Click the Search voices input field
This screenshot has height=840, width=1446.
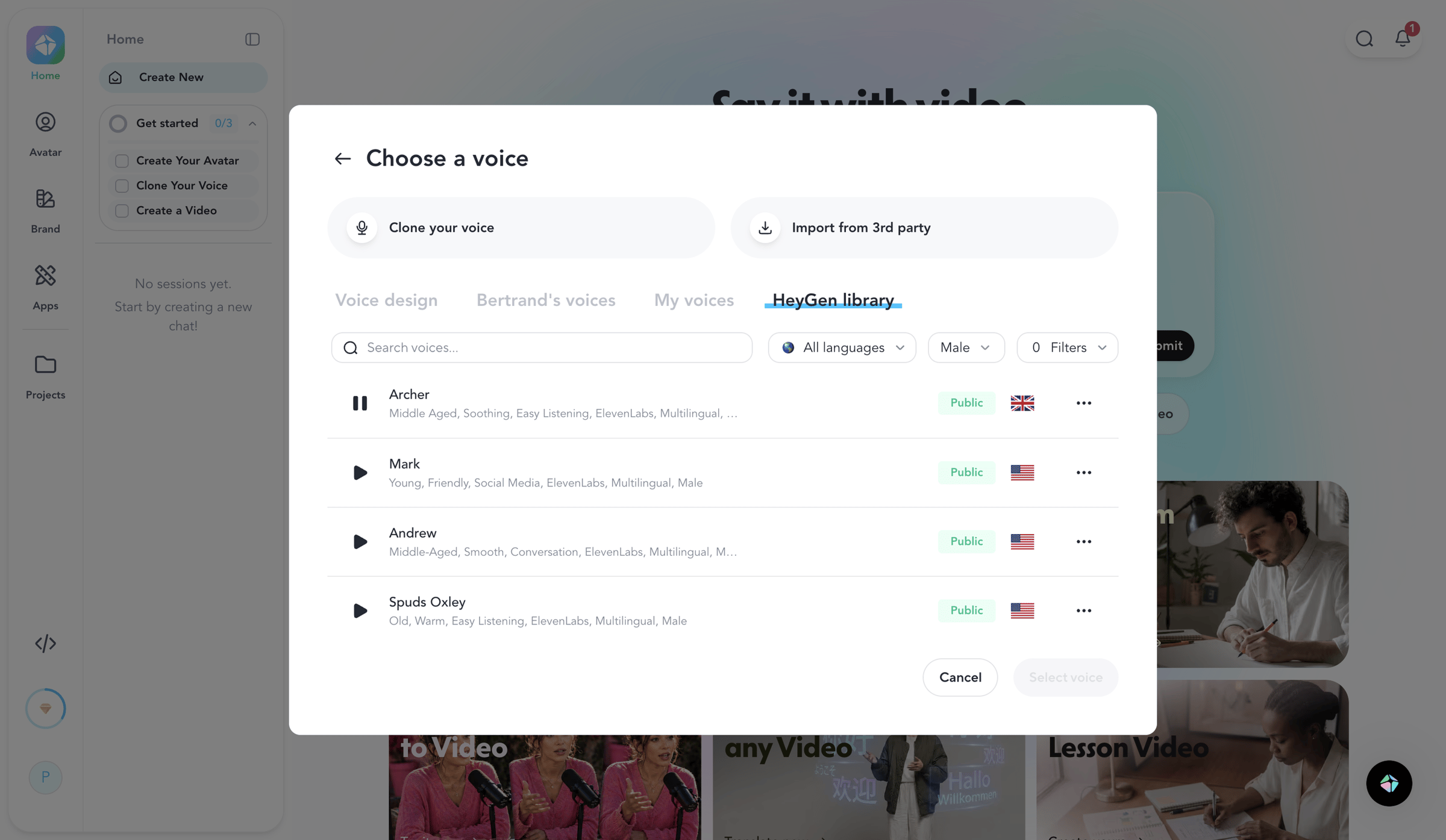(542, 347)
